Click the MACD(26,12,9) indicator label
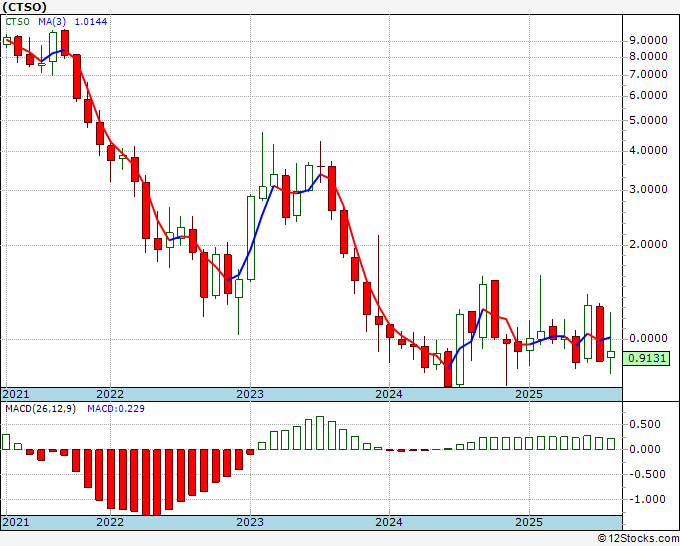The height and width of the screenshot is (546, 680). tap(40, 409)
